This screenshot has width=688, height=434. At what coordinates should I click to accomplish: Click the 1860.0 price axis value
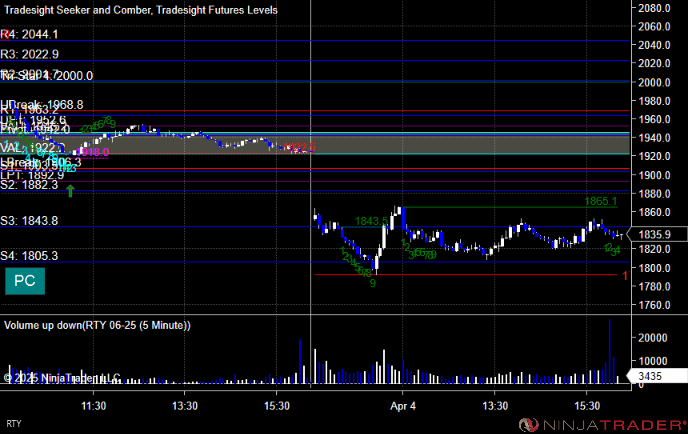click(x=654, y=212)
